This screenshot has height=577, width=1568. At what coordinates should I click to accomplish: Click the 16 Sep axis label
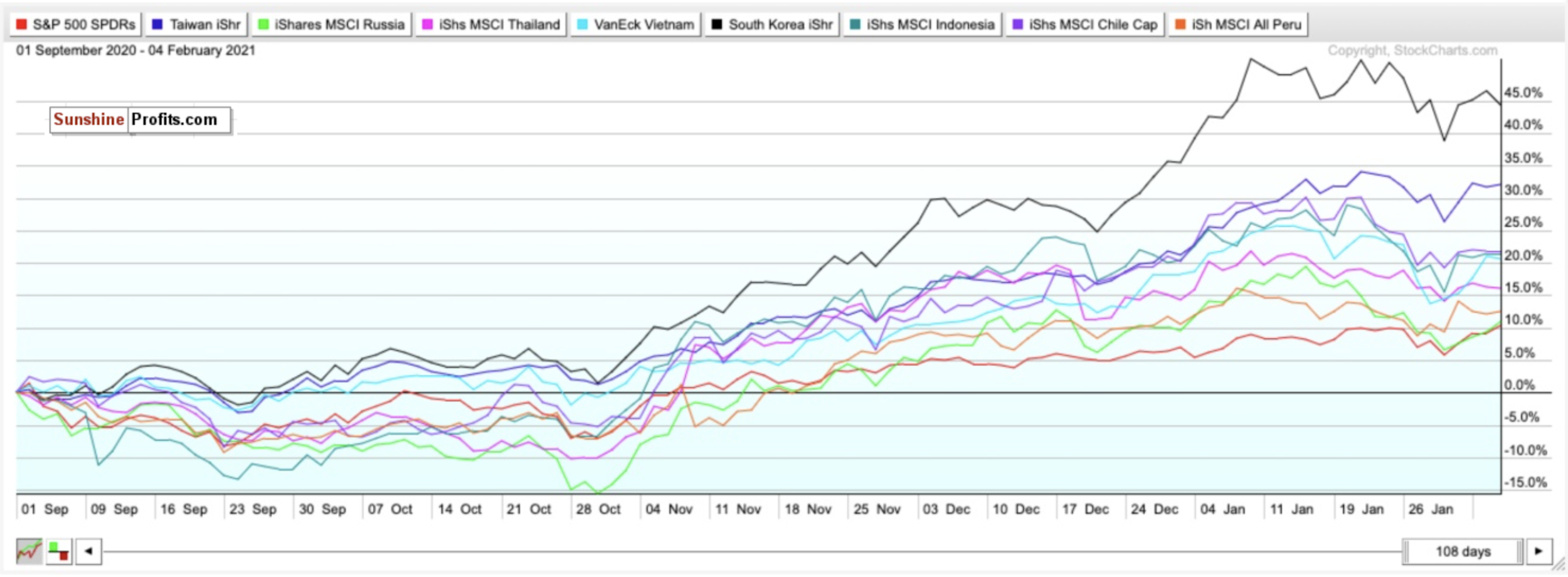pyautogui.click(x=183, y=509)
